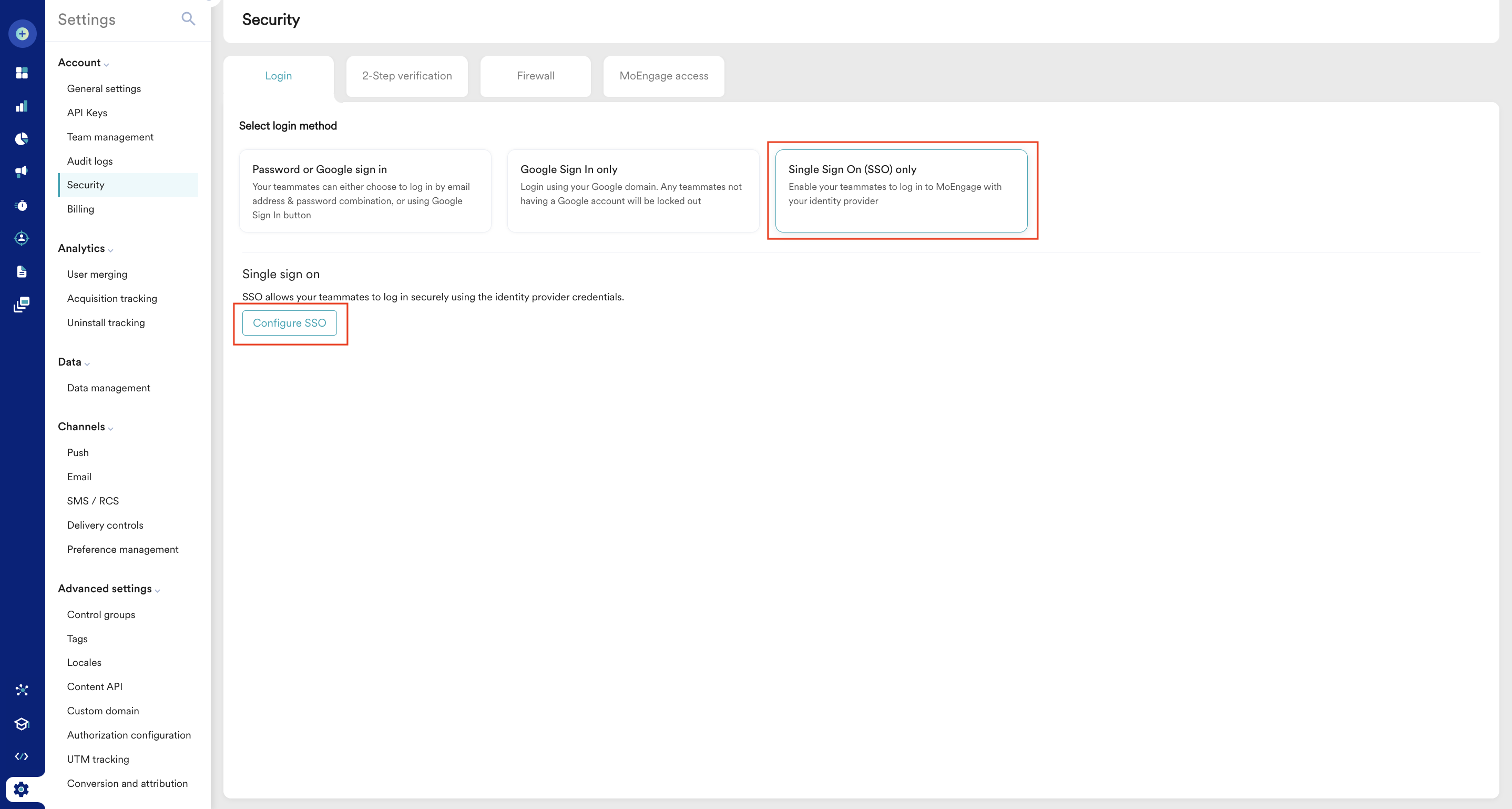The height and width of the screenshot is (809, 1512).
Task: Click the search icon next to Settings
Action: coord(188,19)
